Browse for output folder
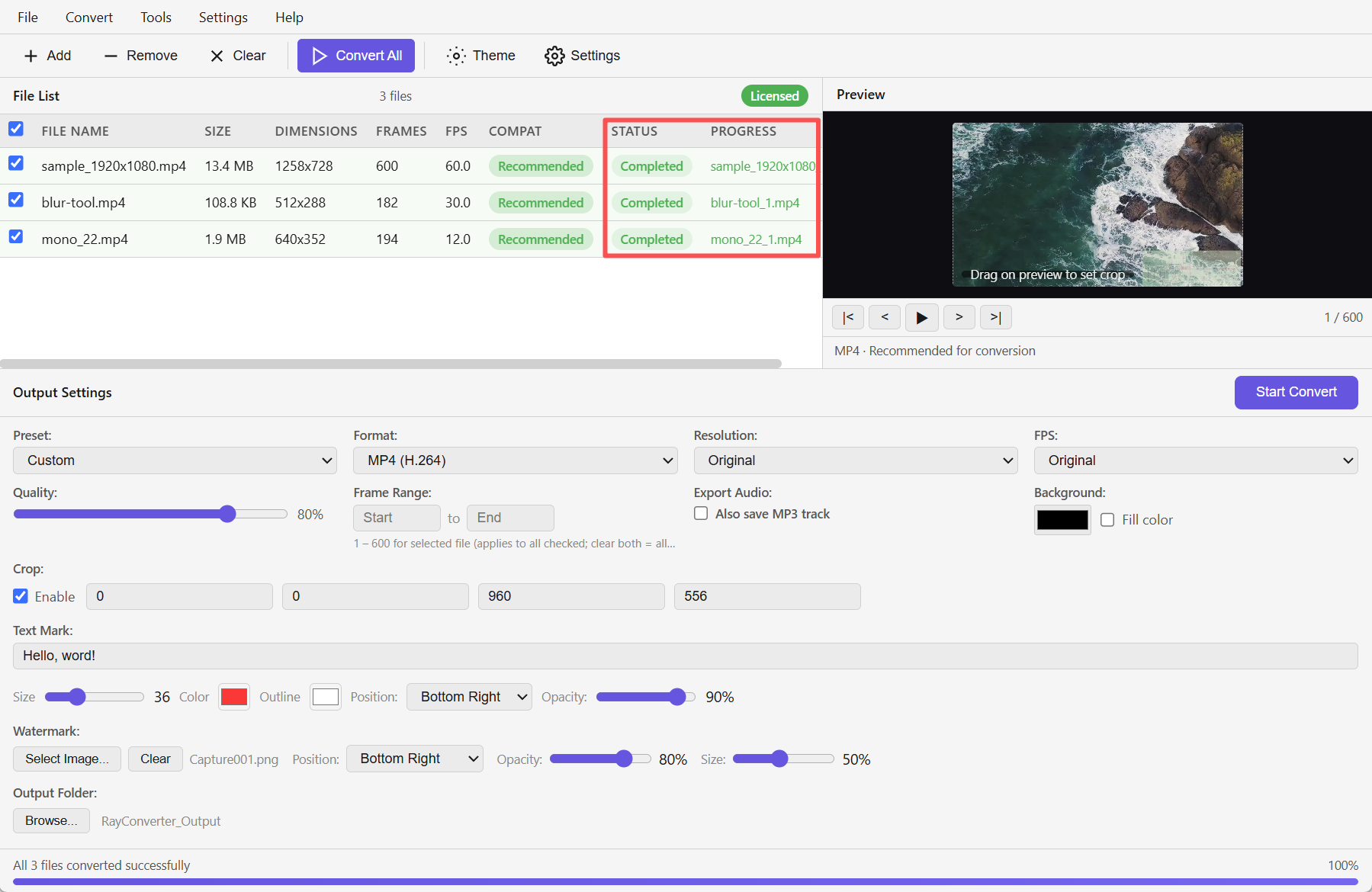 tap(51, 820)
